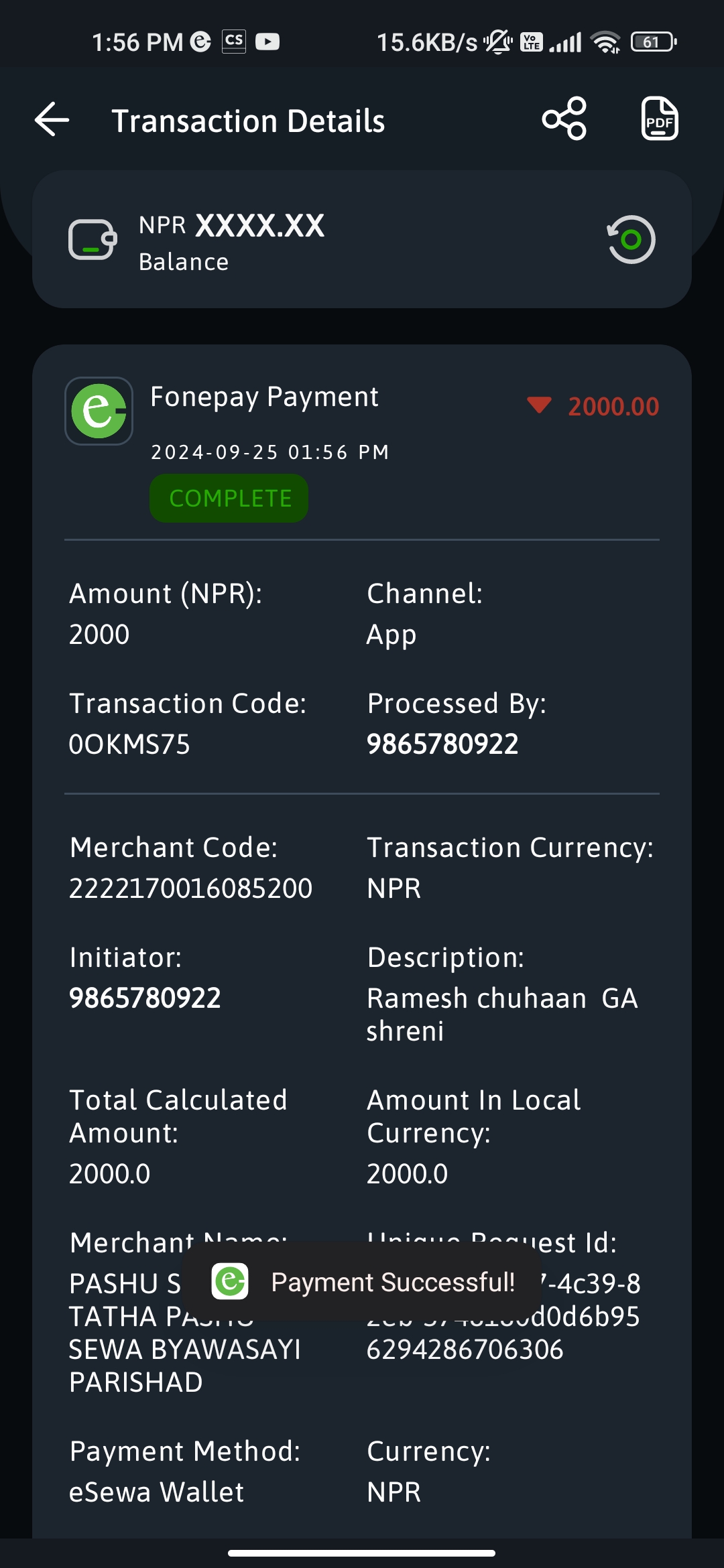The image size is (724, 1568).
Task: Share the transaction details
Action: [564, 119]
